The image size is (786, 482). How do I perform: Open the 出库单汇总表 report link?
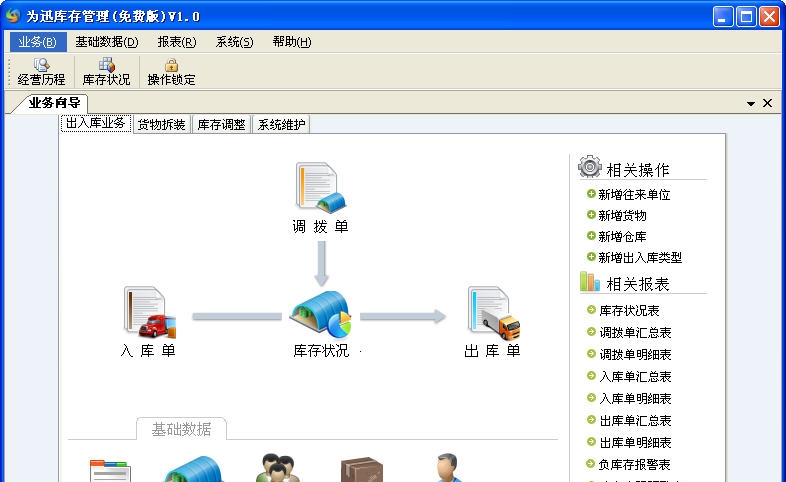[x=635, y=421]
